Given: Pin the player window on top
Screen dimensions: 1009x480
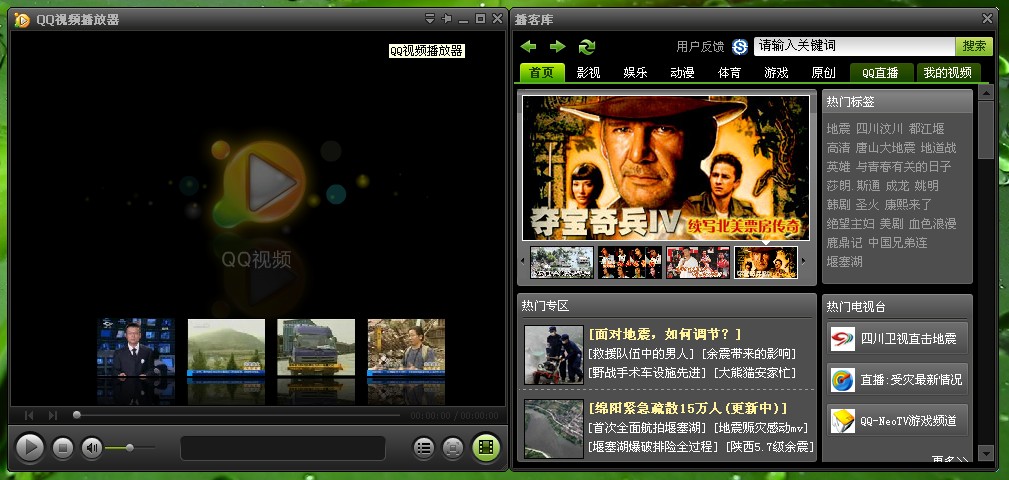Looking at the screenshot, I should click(x=447, y=19).
